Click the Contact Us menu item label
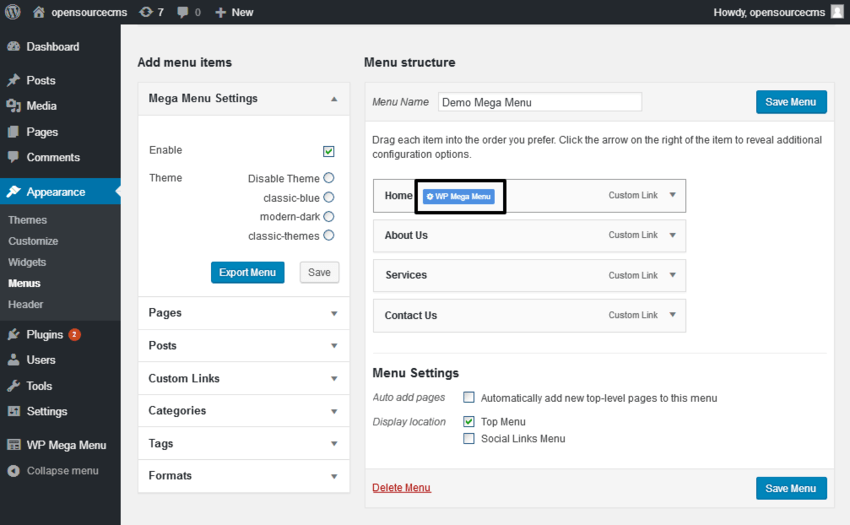This screenshot has height=525, width=850. tap(411, 315)
